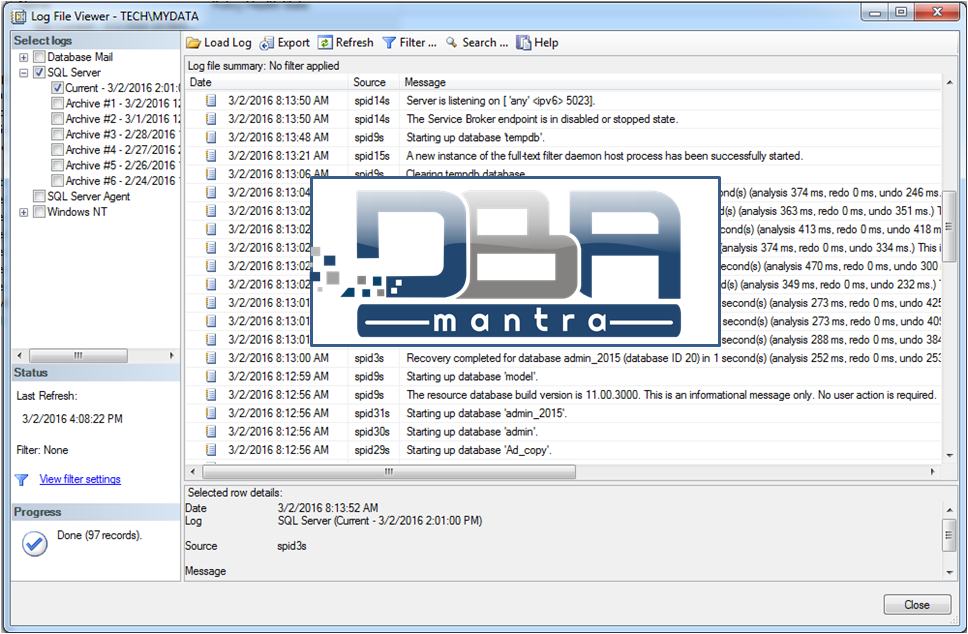
Task: Maximize the Log File Viewer window
Action: [x=901, y=12]
